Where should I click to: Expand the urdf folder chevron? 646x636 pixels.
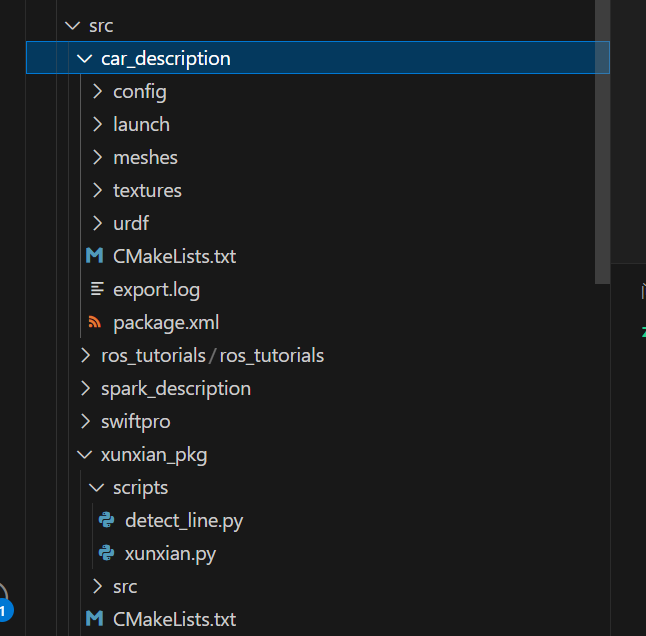97,223
